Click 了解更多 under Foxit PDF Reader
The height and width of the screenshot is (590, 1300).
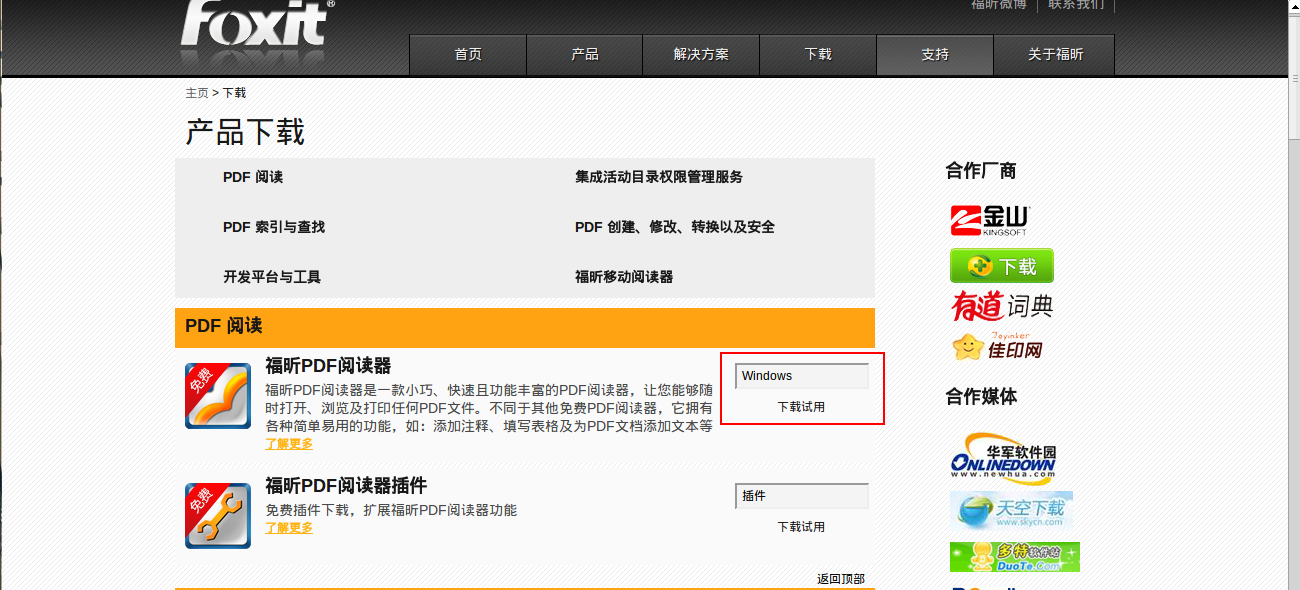pyautogui.click(x=289, y=443)
